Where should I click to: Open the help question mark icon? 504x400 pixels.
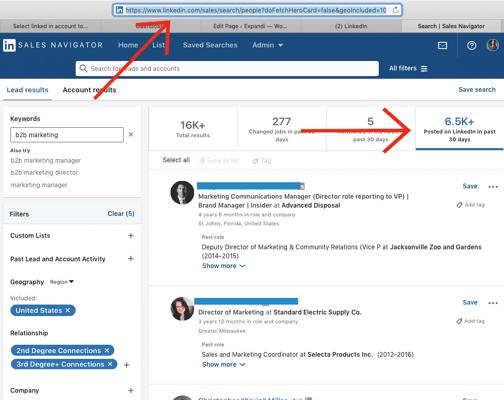[471, 45]
